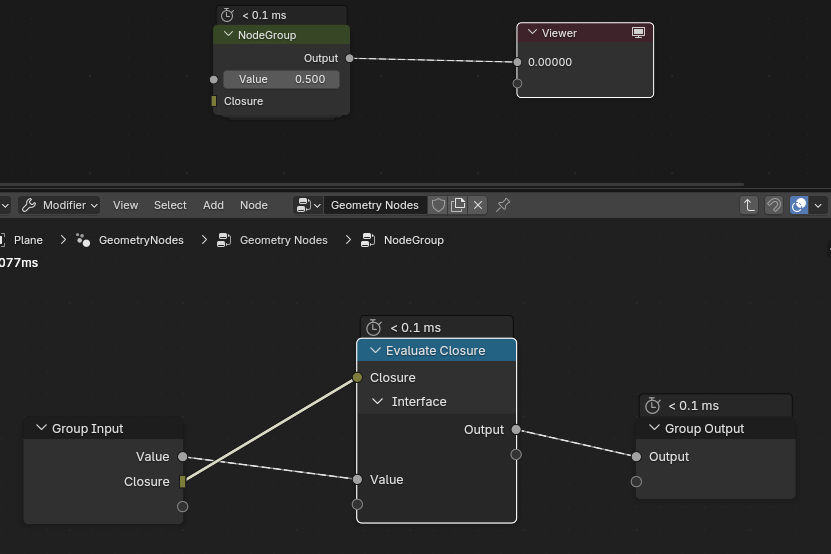This screenshot has width=831, height=554.
Task: Go to parent node tree arrow
Action: click(x=749, y=205)
